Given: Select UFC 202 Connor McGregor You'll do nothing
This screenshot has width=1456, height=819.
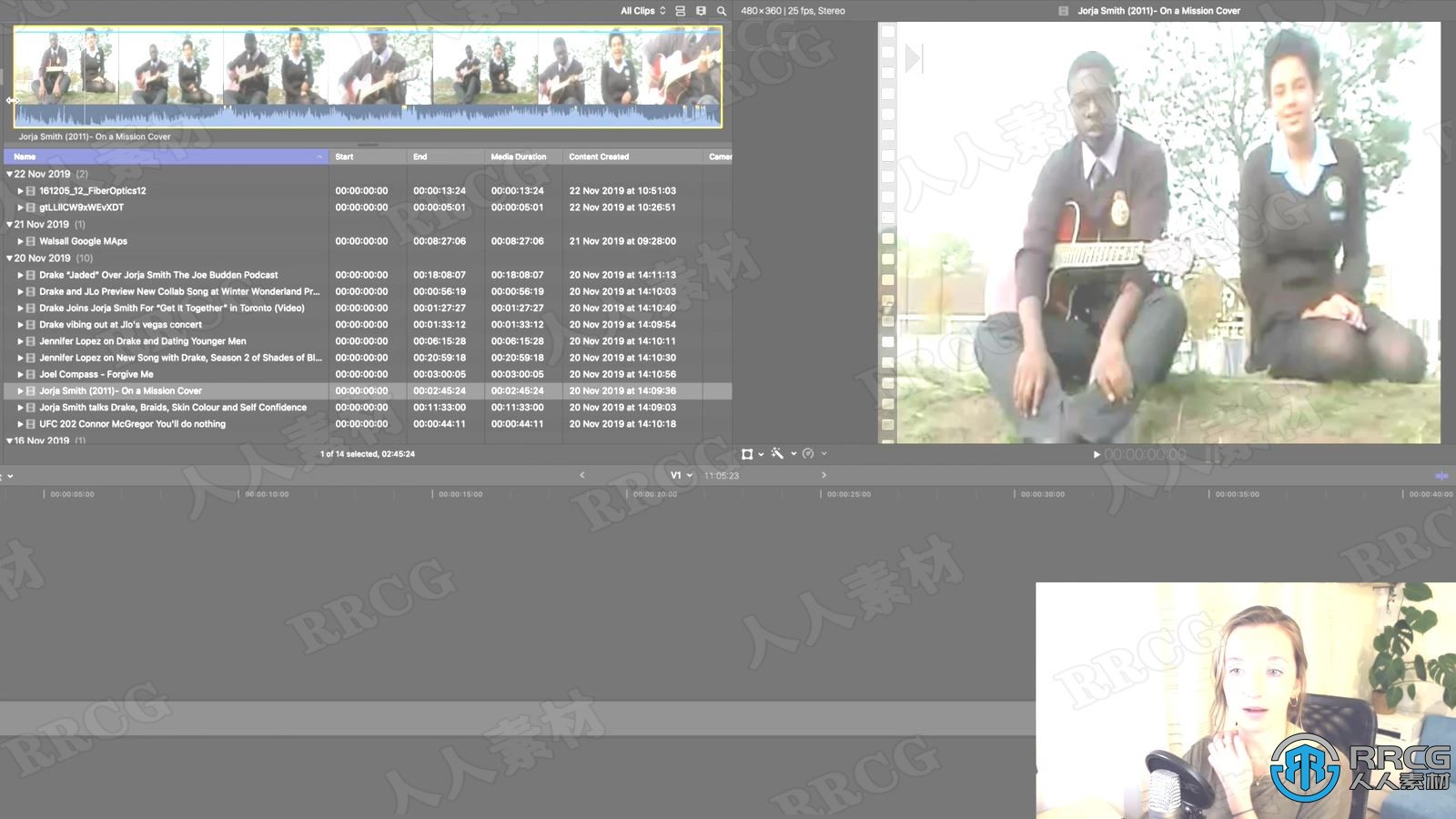Looking at the screenshot, I should pos(132,424).
